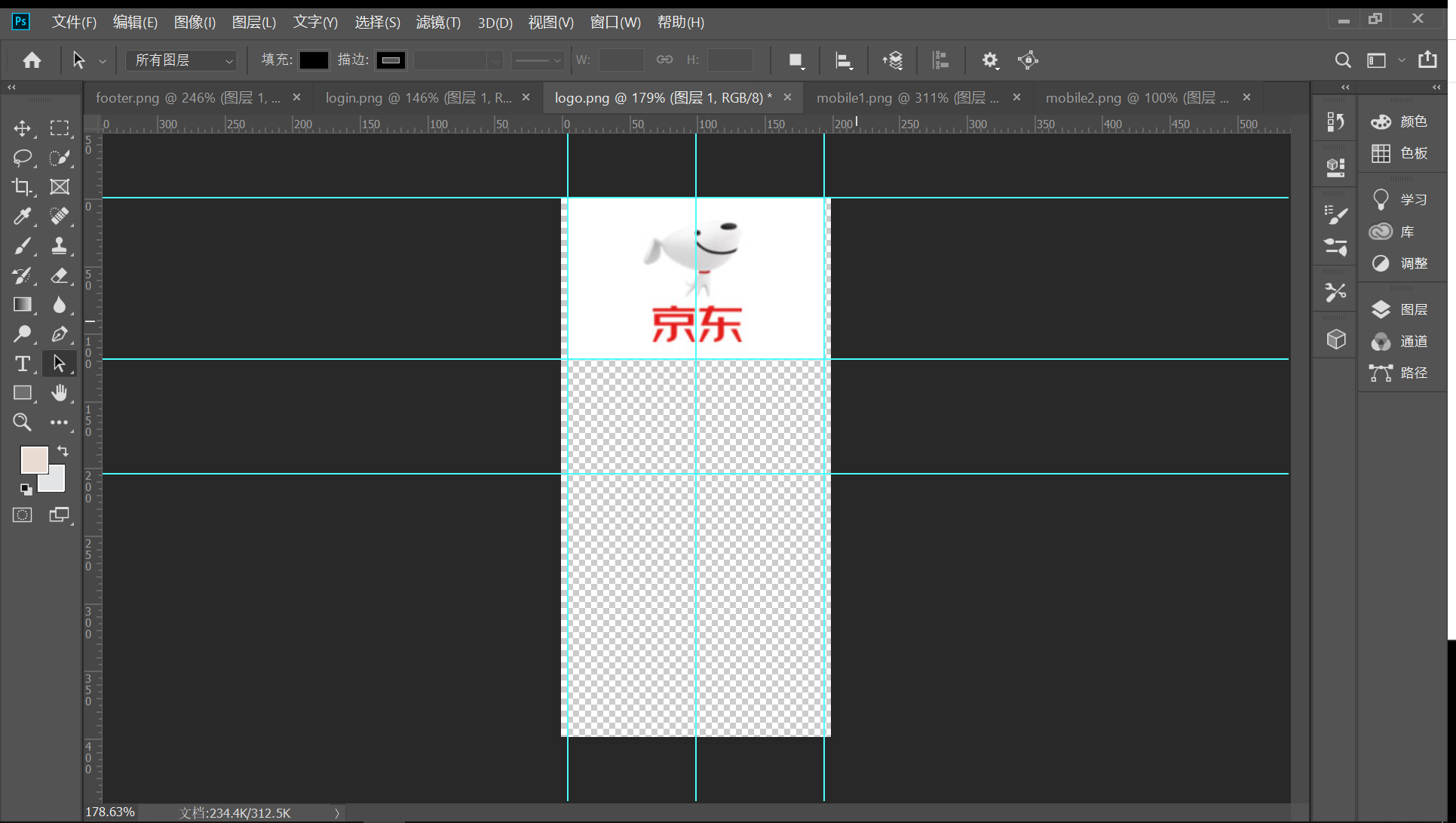Select the Crop tool

tap(23, 186)
